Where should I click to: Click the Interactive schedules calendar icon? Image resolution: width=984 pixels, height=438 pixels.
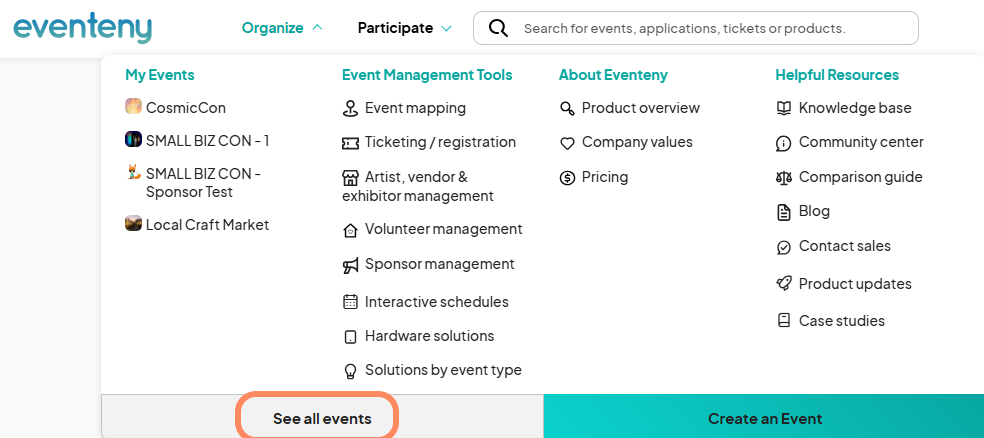coord(350,302)
